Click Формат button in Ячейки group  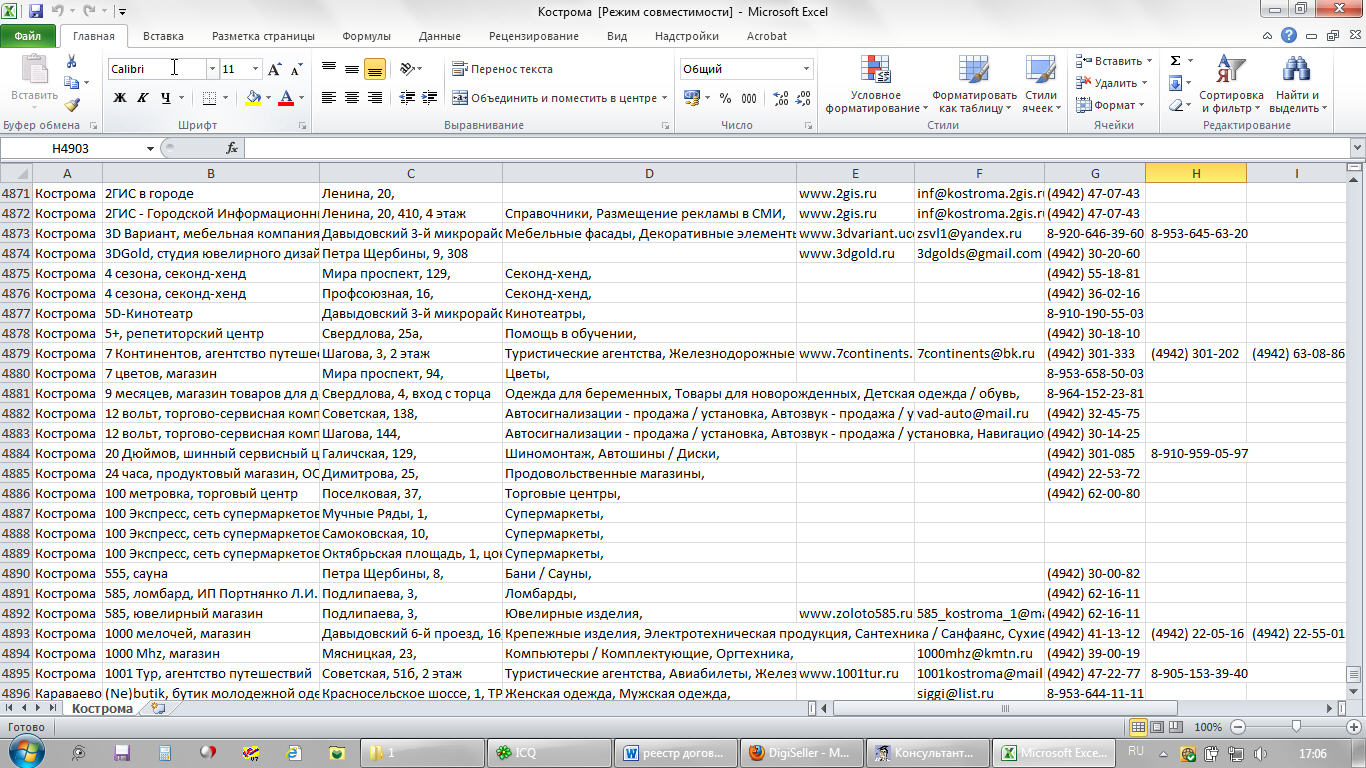[1110, 105]
